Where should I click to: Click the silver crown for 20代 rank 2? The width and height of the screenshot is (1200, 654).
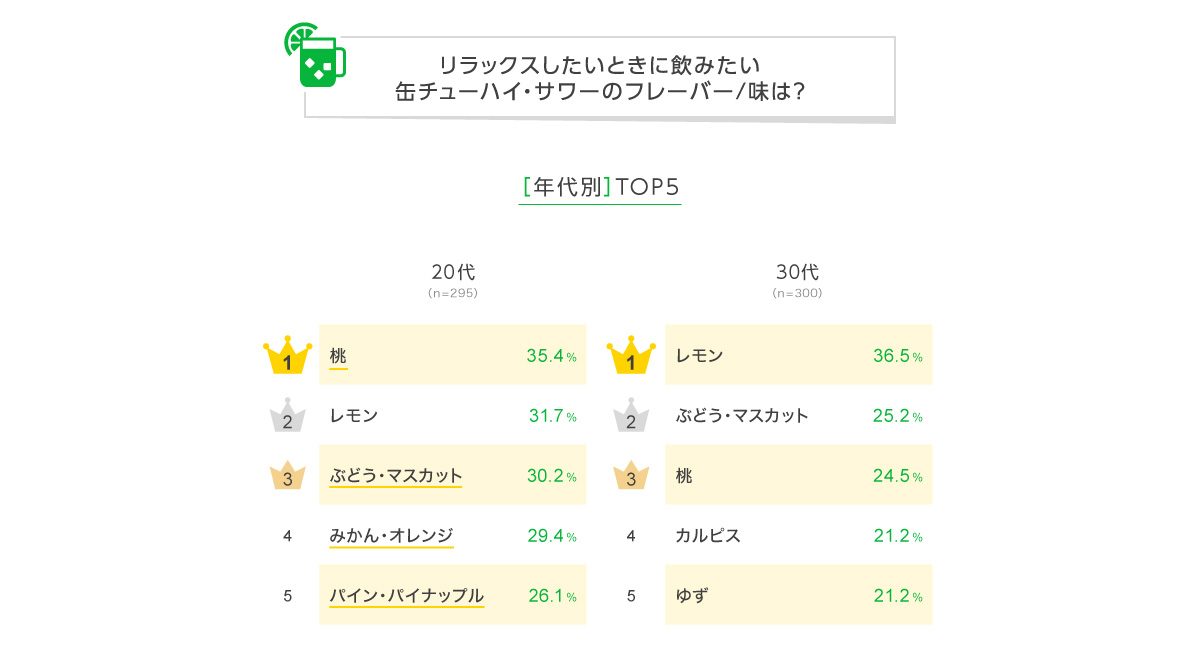point(287,415)
